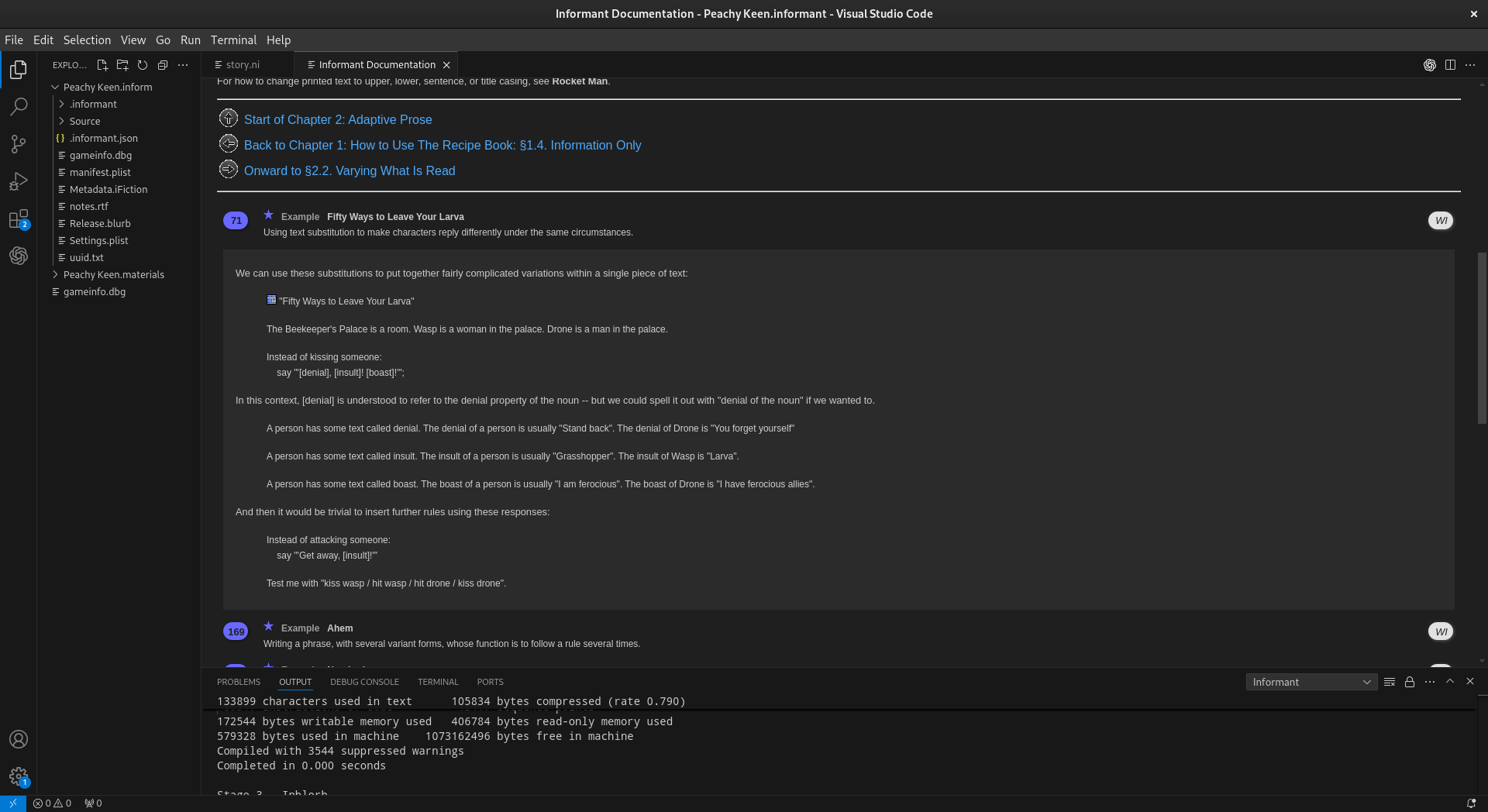Select Informant output channel dropdown

coord(1311,682)
